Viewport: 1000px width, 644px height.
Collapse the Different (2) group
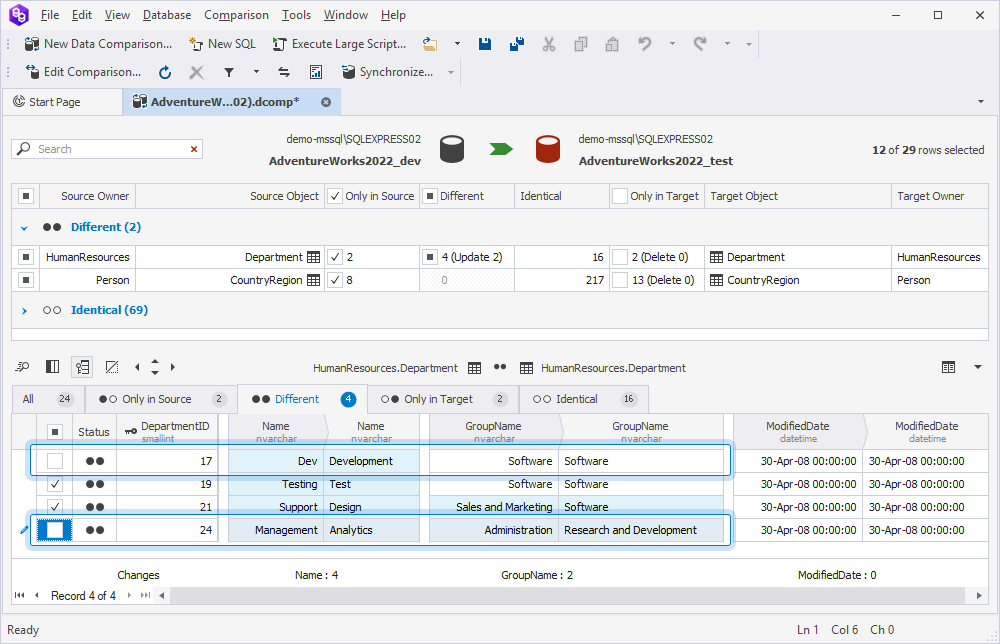pyautogui.click(x=25, y=227)
